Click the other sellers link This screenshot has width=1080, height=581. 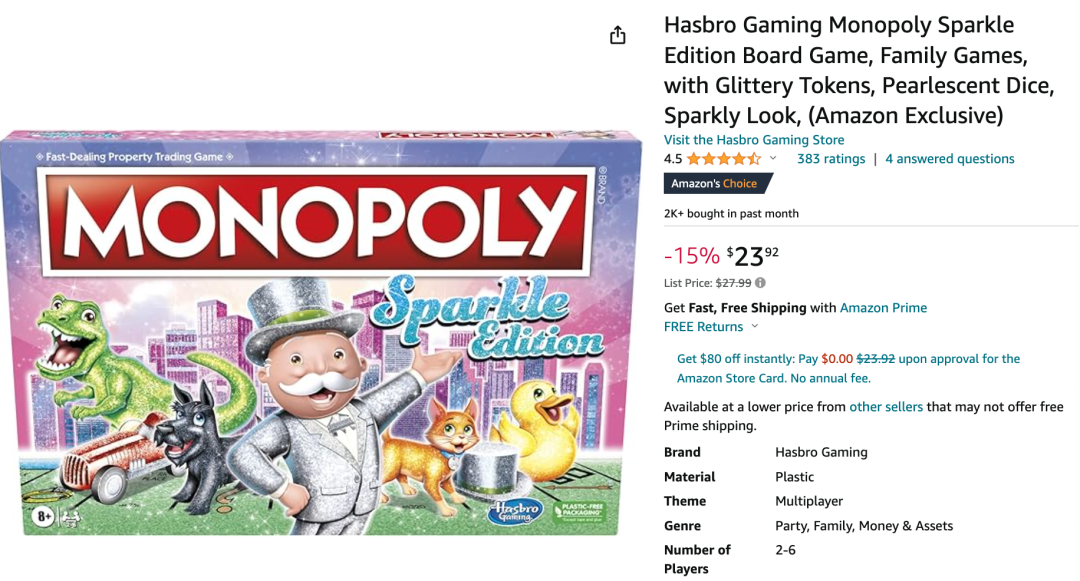pyautogui.click(x=886, y=407)
